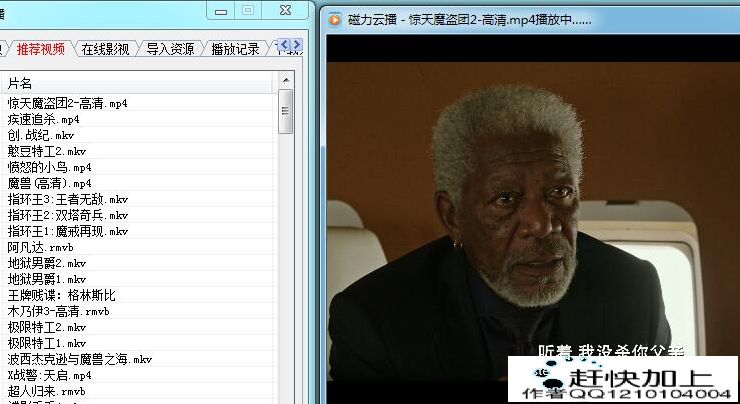The width and height of the screenshot is (740, 404).
Task: Click the tab scroll right arrow
Action: point(296,45)
